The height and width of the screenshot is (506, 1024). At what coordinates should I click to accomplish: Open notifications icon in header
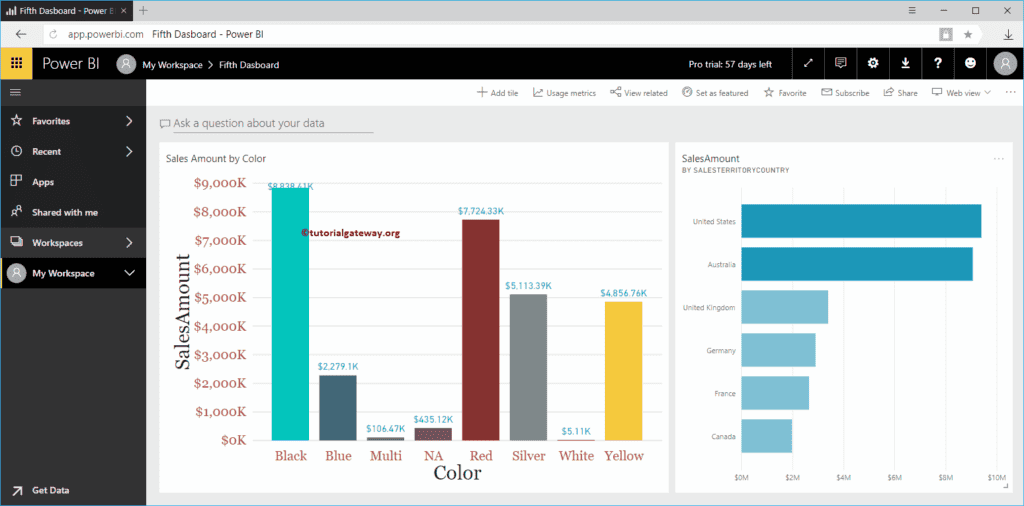tap(840, 63)
